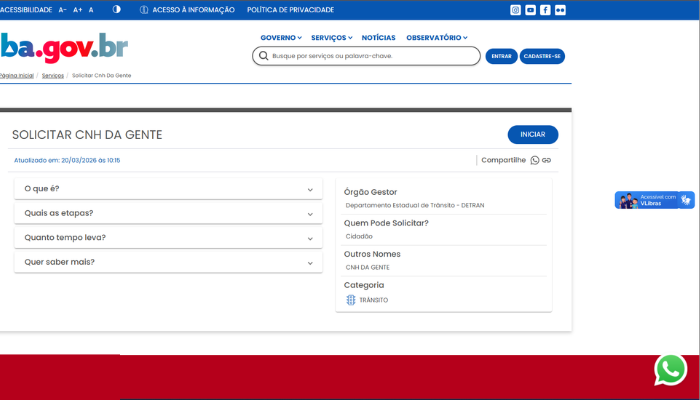Open the Governo dropdown menu
Image resolution: width=700 pixels, height=400 pixels.
281,38
